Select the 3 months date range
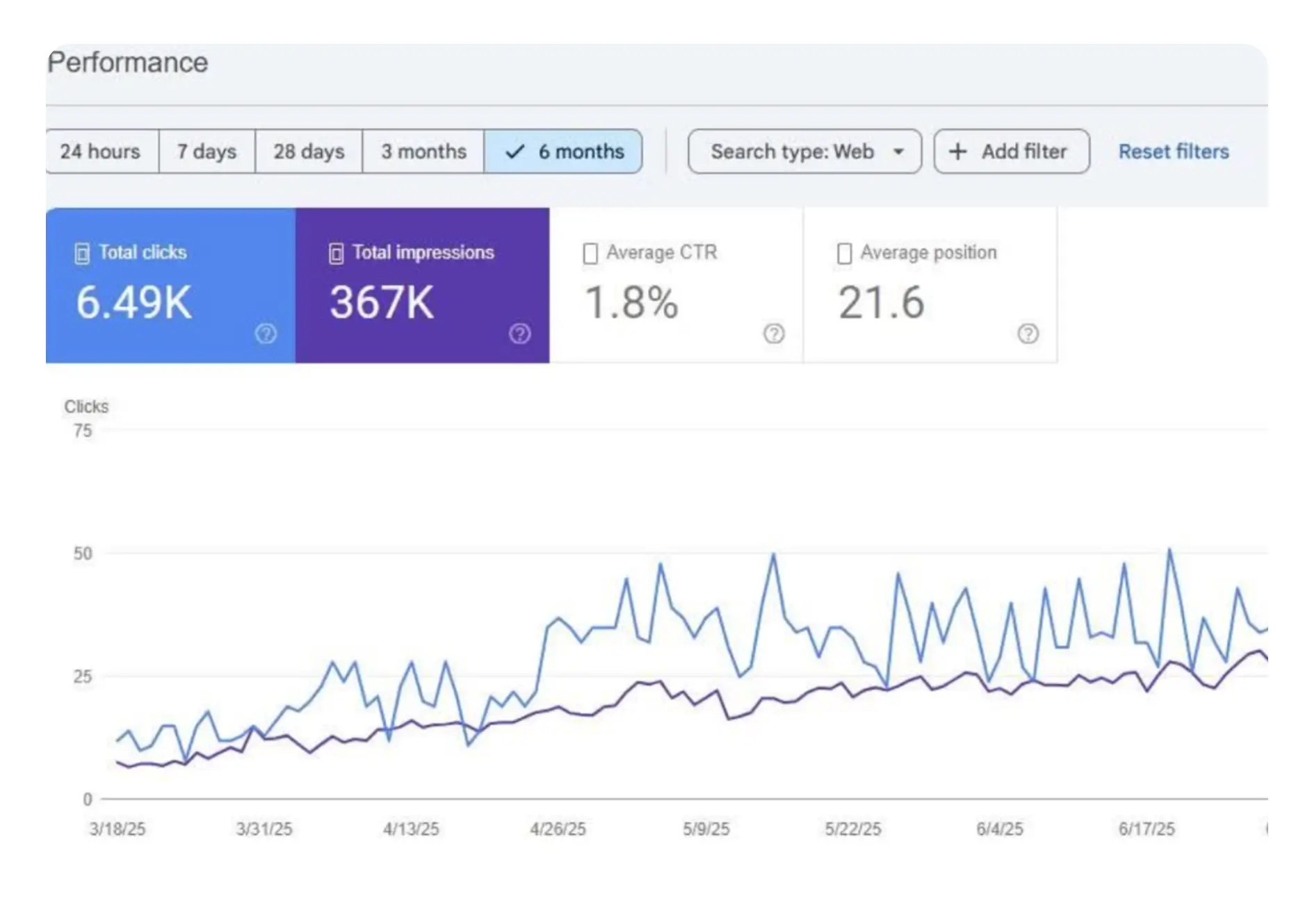Viewport: 1312px width, 924px height. tap(423, 152)
